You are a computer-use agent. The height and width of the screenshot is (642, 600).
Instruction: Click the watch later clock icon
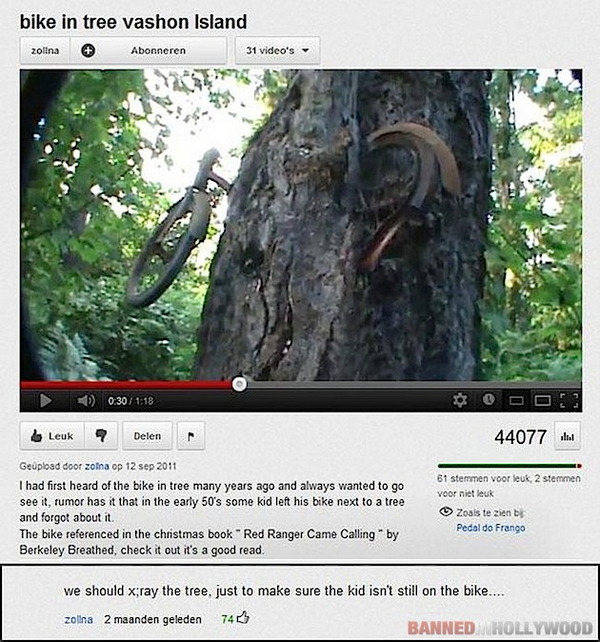[488, 399]
